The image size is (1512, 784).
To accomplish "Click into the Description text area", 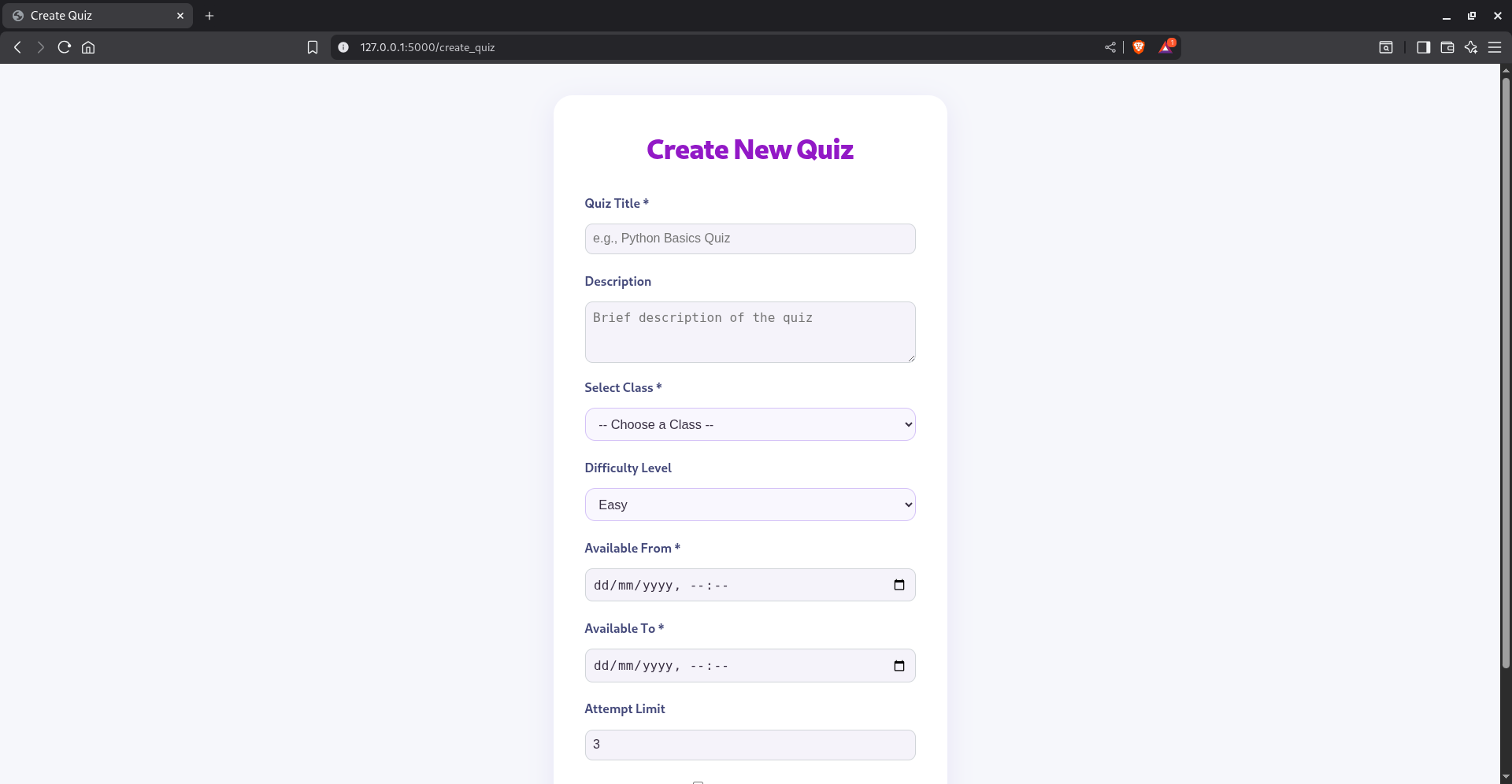I will [x=750, y=331].
